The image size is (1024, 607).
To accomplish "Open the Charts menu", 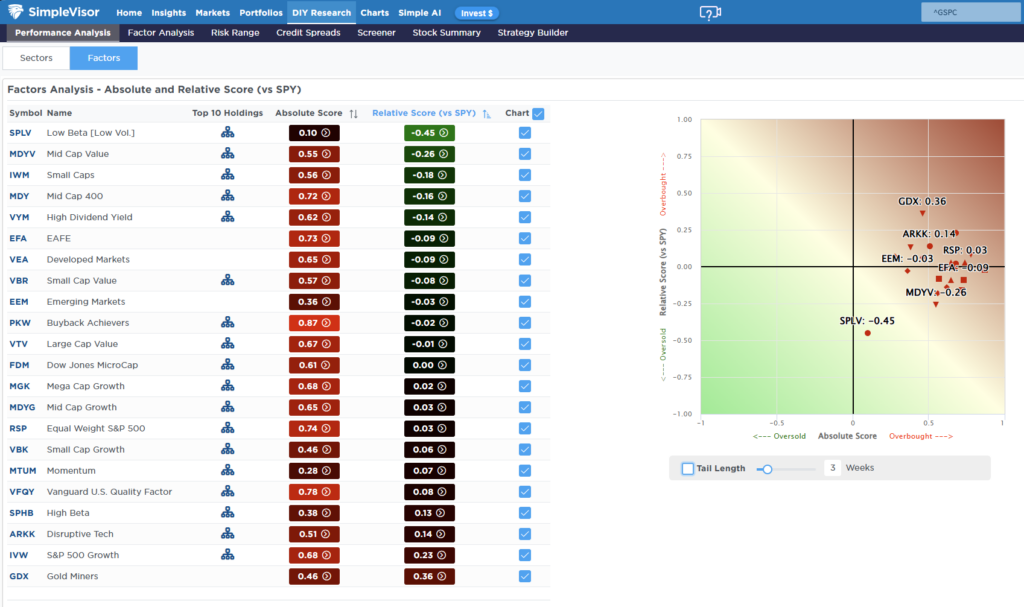I will click(x=374, y=12).
